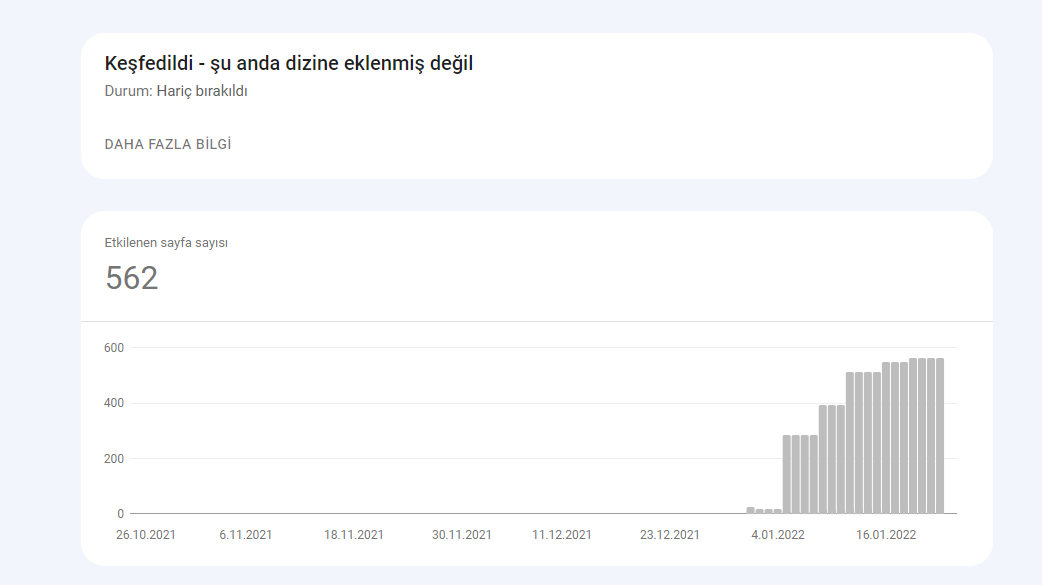The image size is (1042, 585).
Task: Open the DAHA FAZLA BİLGİ link
Action: [167, 144]
